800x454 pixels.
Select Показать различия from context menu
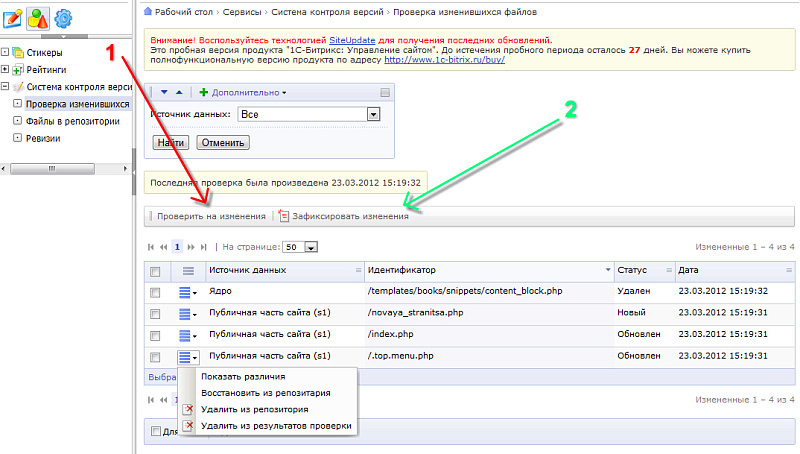click(x=243, y=377)
